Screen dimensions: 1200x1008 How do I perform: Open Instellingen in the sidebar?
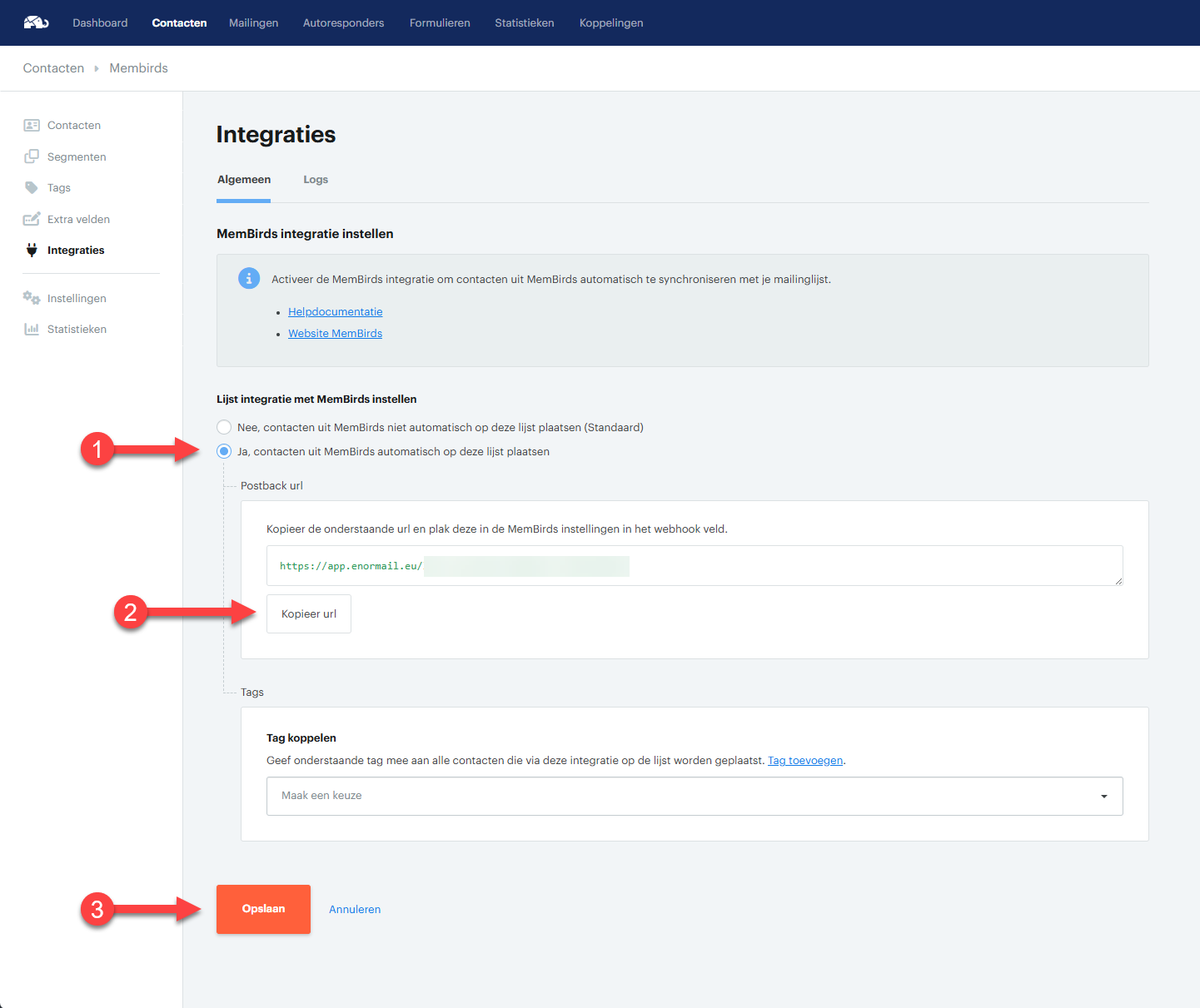[x=77, y=298]
